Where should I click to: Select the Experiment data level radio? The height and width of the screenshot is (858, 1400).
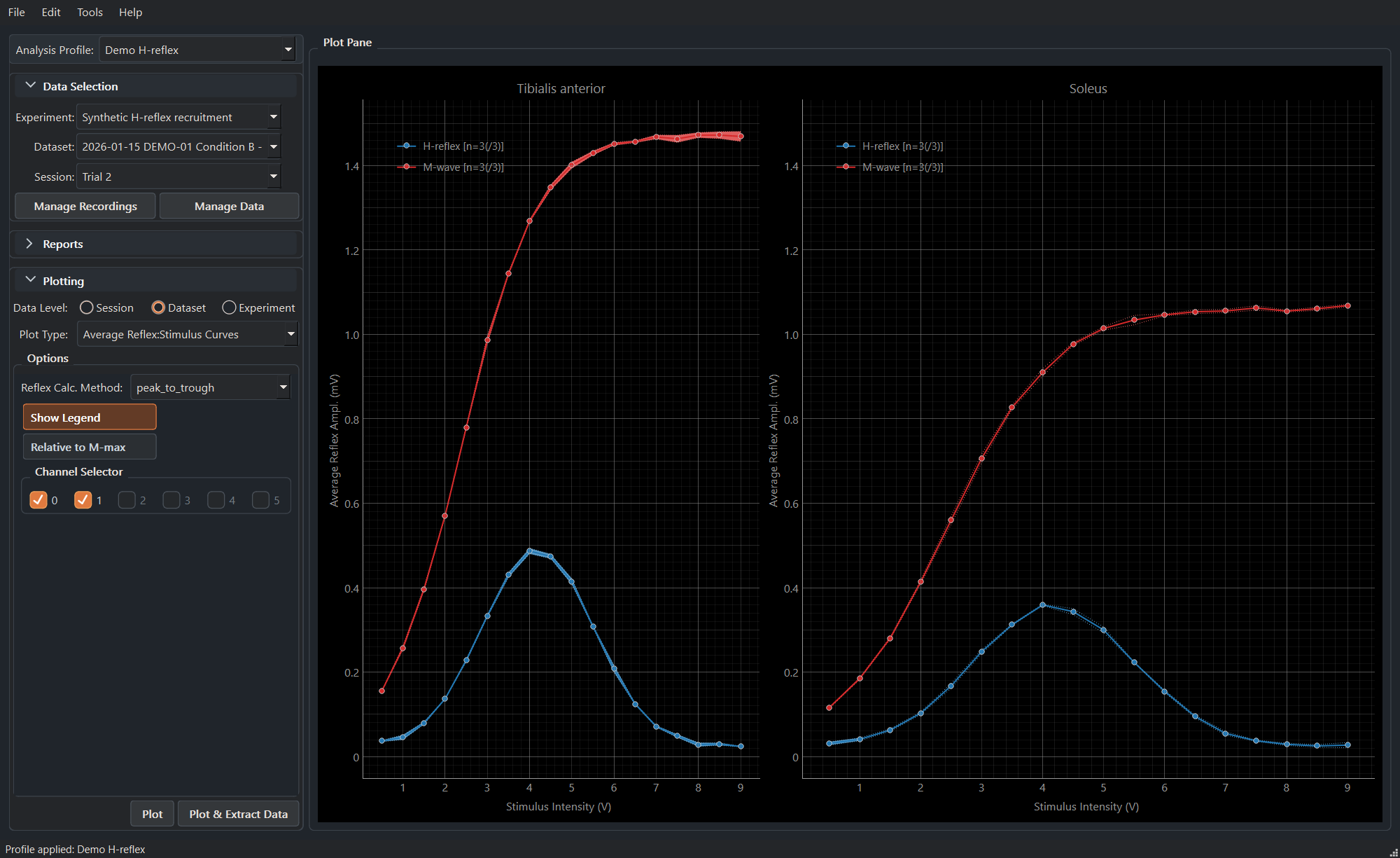point(258,307)
